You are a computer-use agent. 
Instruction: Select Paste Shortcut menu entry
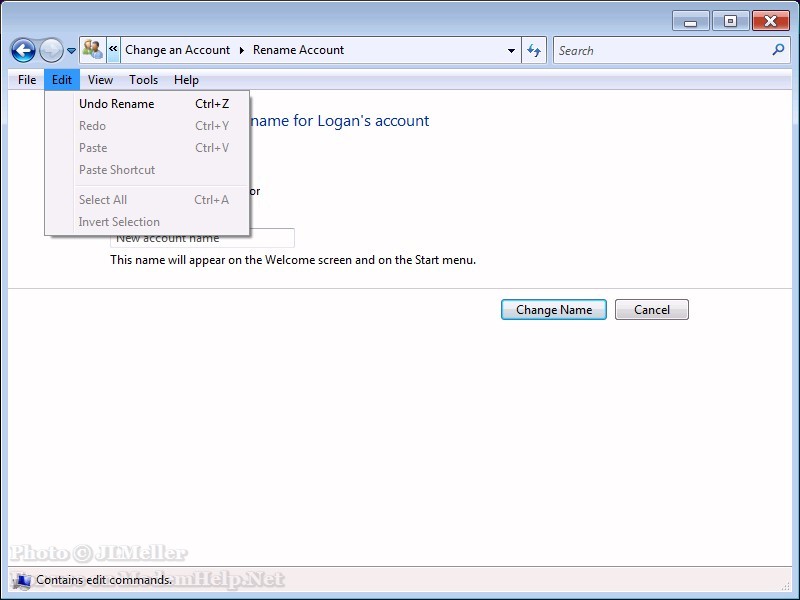click(x=147, y=169)
